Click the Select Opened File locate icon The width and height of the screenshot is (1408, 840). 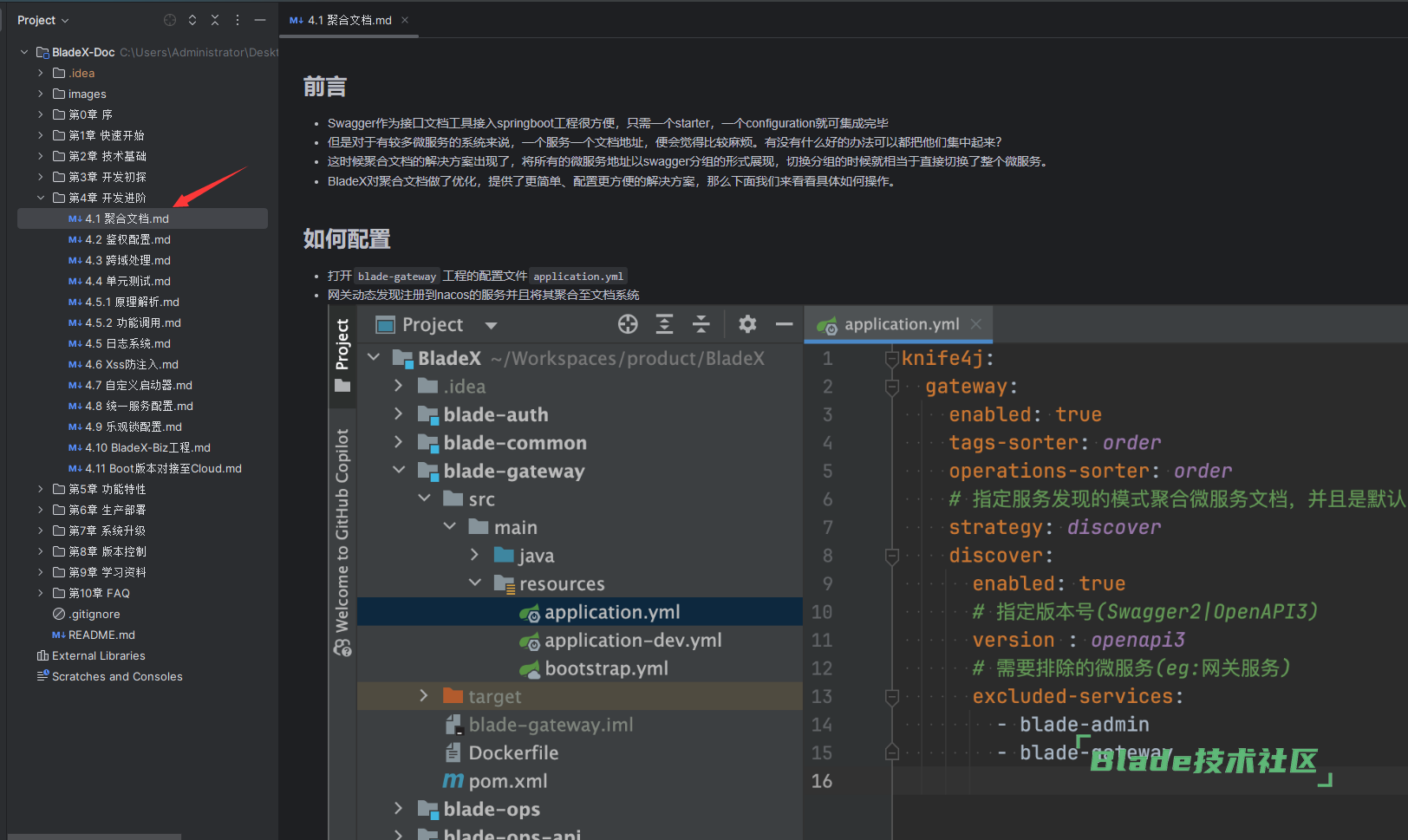170,20
